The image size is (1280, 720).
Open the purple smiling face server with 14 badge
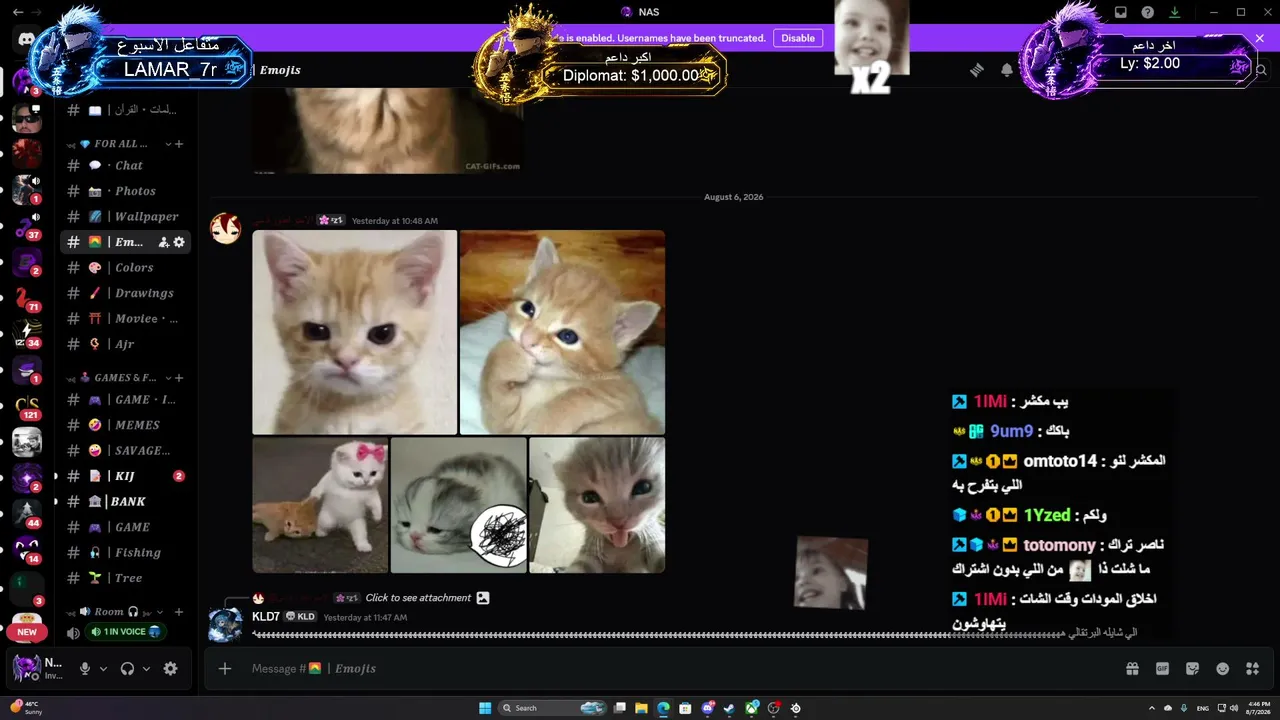[x=27, y=549]
